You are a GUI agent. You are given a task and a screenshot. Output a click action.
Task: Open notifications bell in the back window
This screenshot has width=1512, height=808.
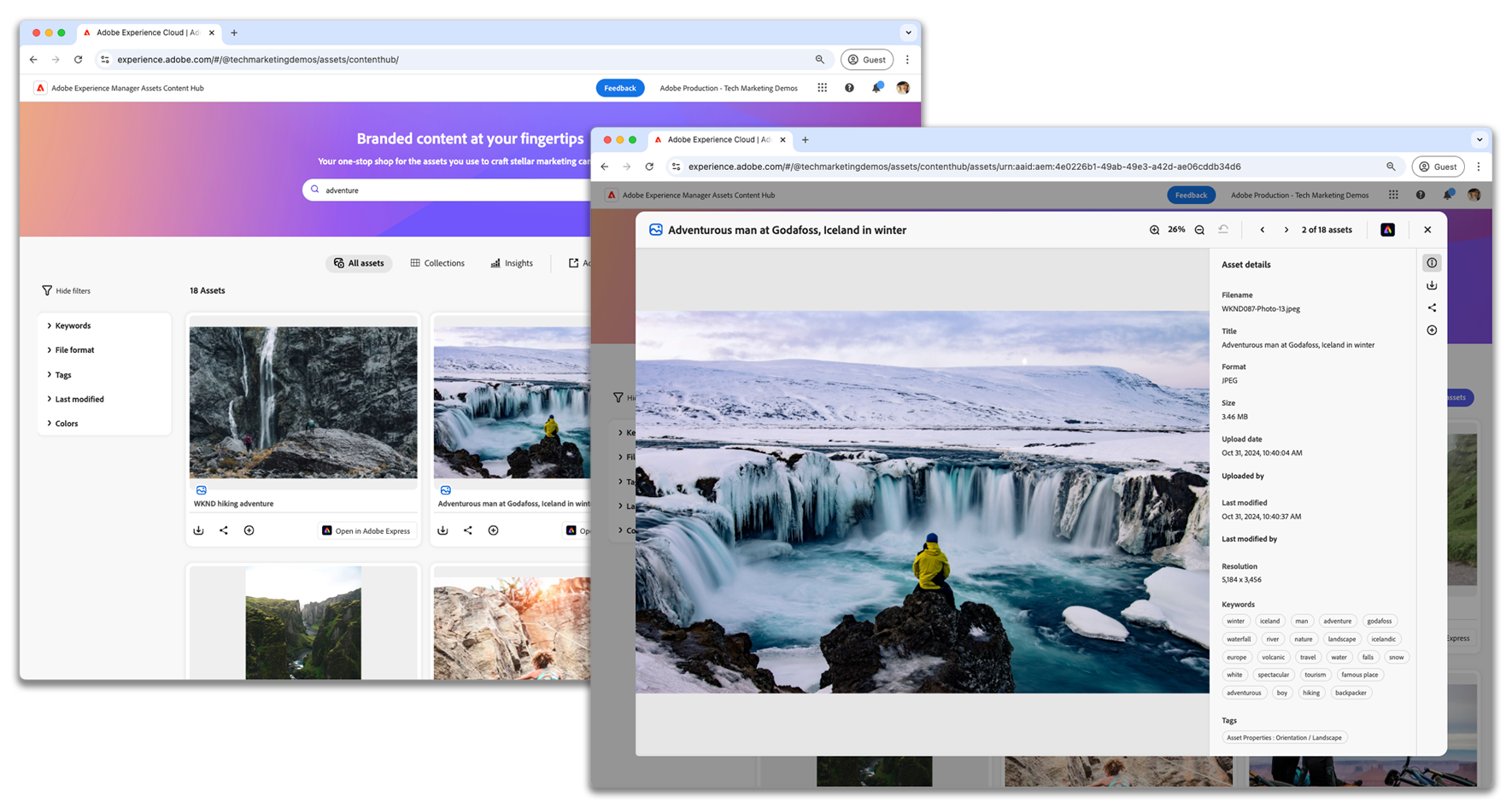[x=876, y=88]
